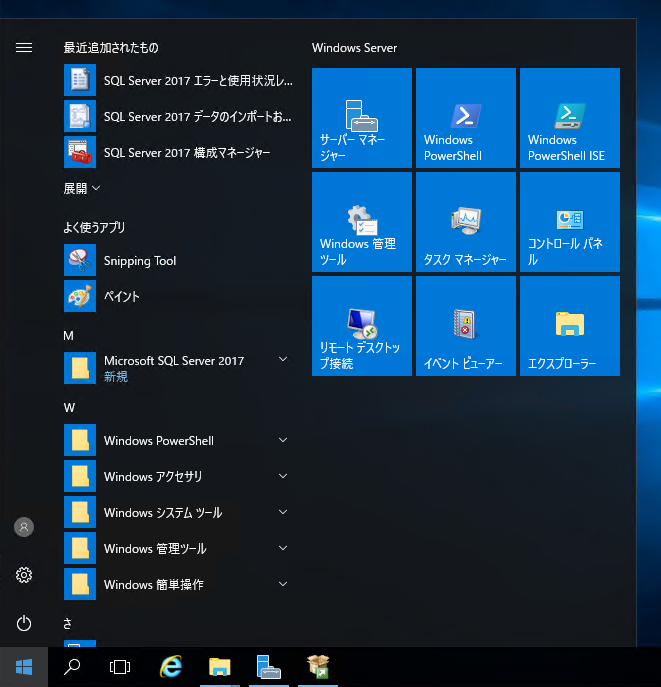Click the Windows 簡単操作 folder icon
The width and height of the screenshot is (661, 687).
pyautogui.click(x=80, y=584)
